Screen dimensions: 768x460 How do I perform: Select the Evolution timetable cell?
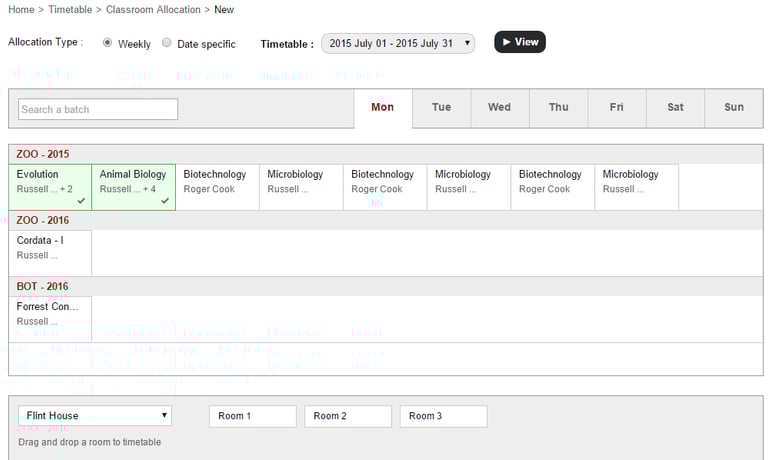tap(50, 187)
